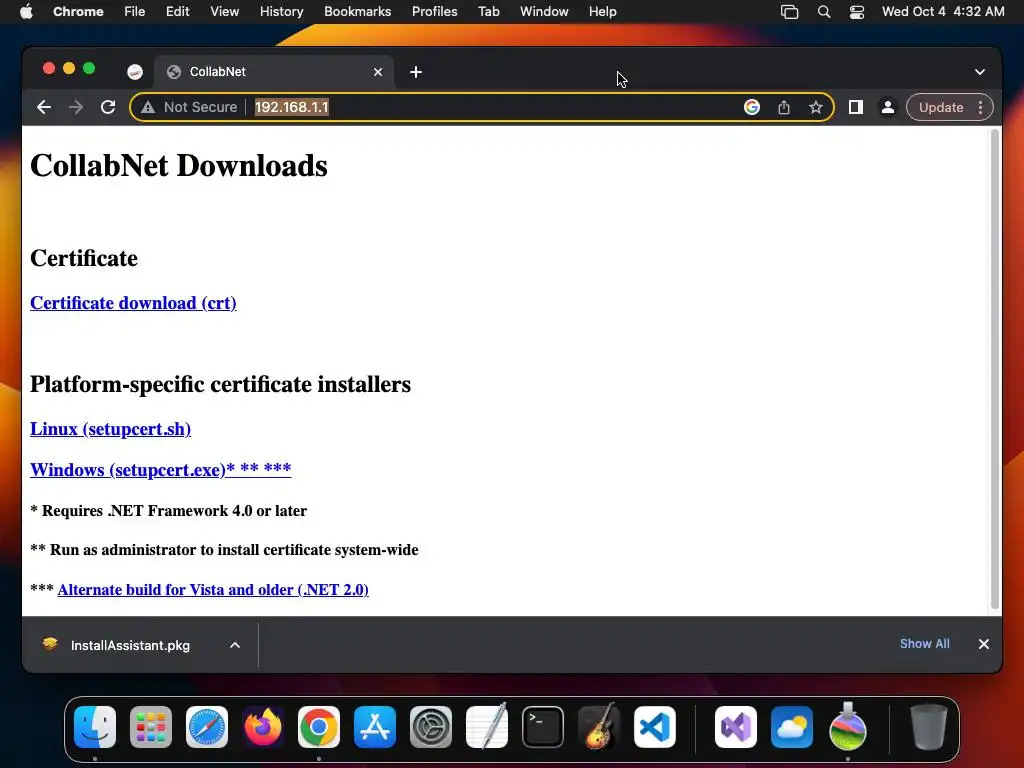Click the page vertical scrollbar
This screenshot has width=1024, height=768.
click(x=995, y=369)
